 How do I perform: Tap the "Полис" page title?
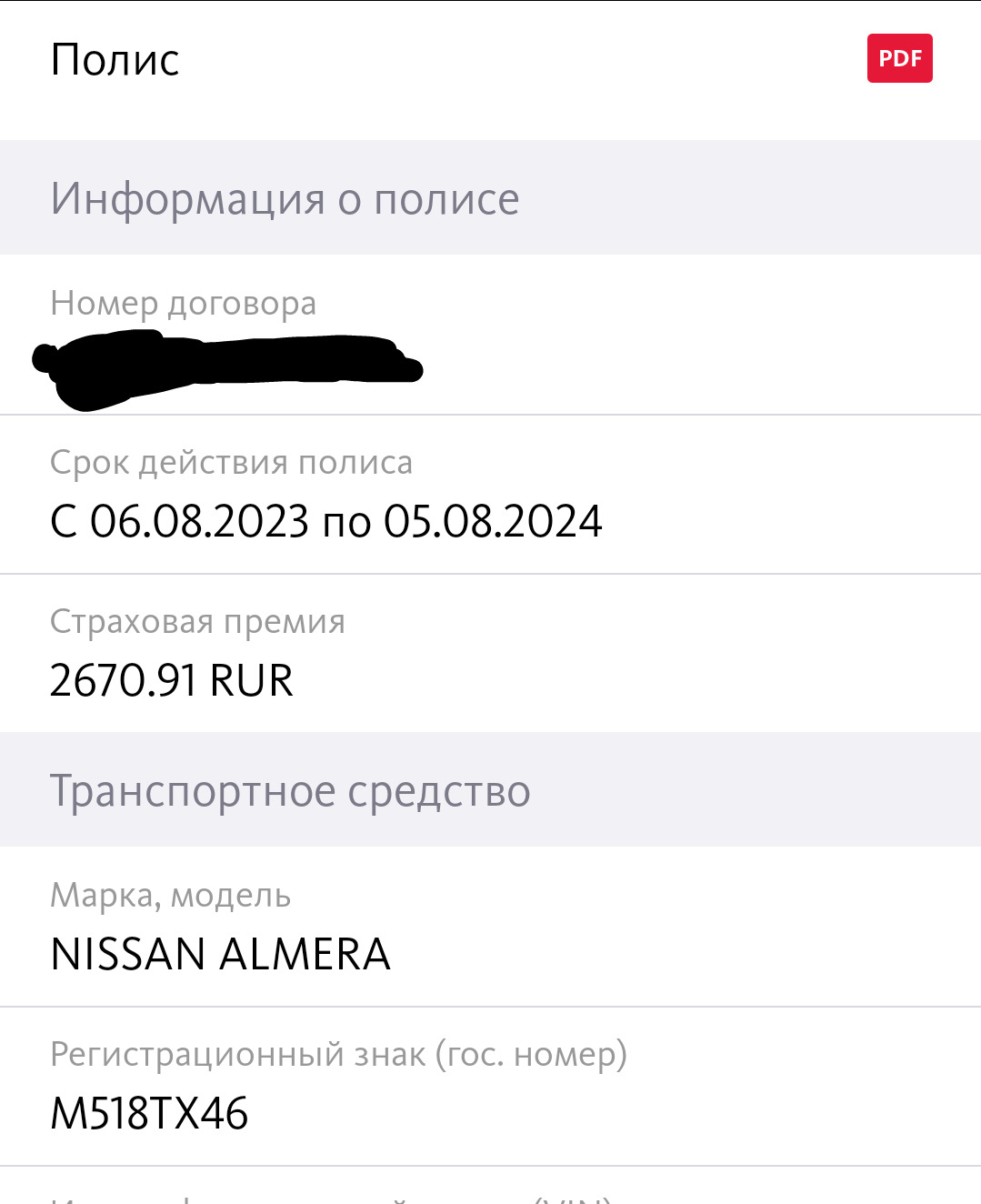pos(115,60)
